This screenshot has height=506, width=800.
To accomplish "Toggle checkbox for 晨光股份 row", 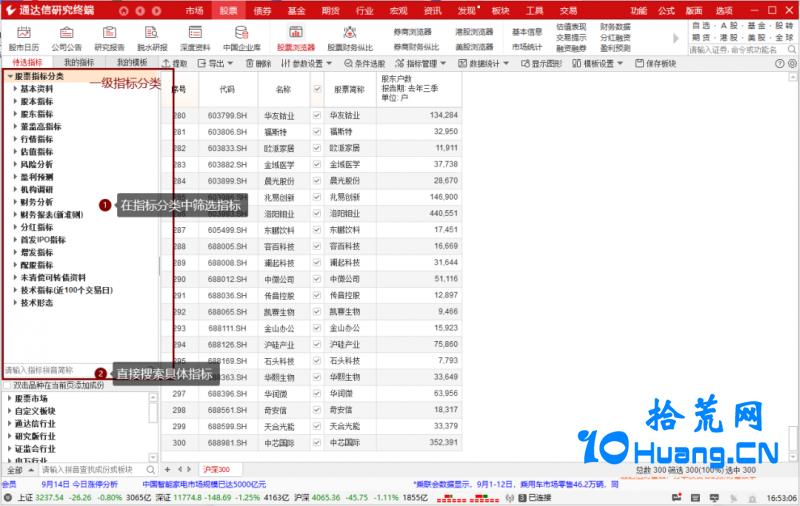I will pyautogui.click(x=317, y=181).
